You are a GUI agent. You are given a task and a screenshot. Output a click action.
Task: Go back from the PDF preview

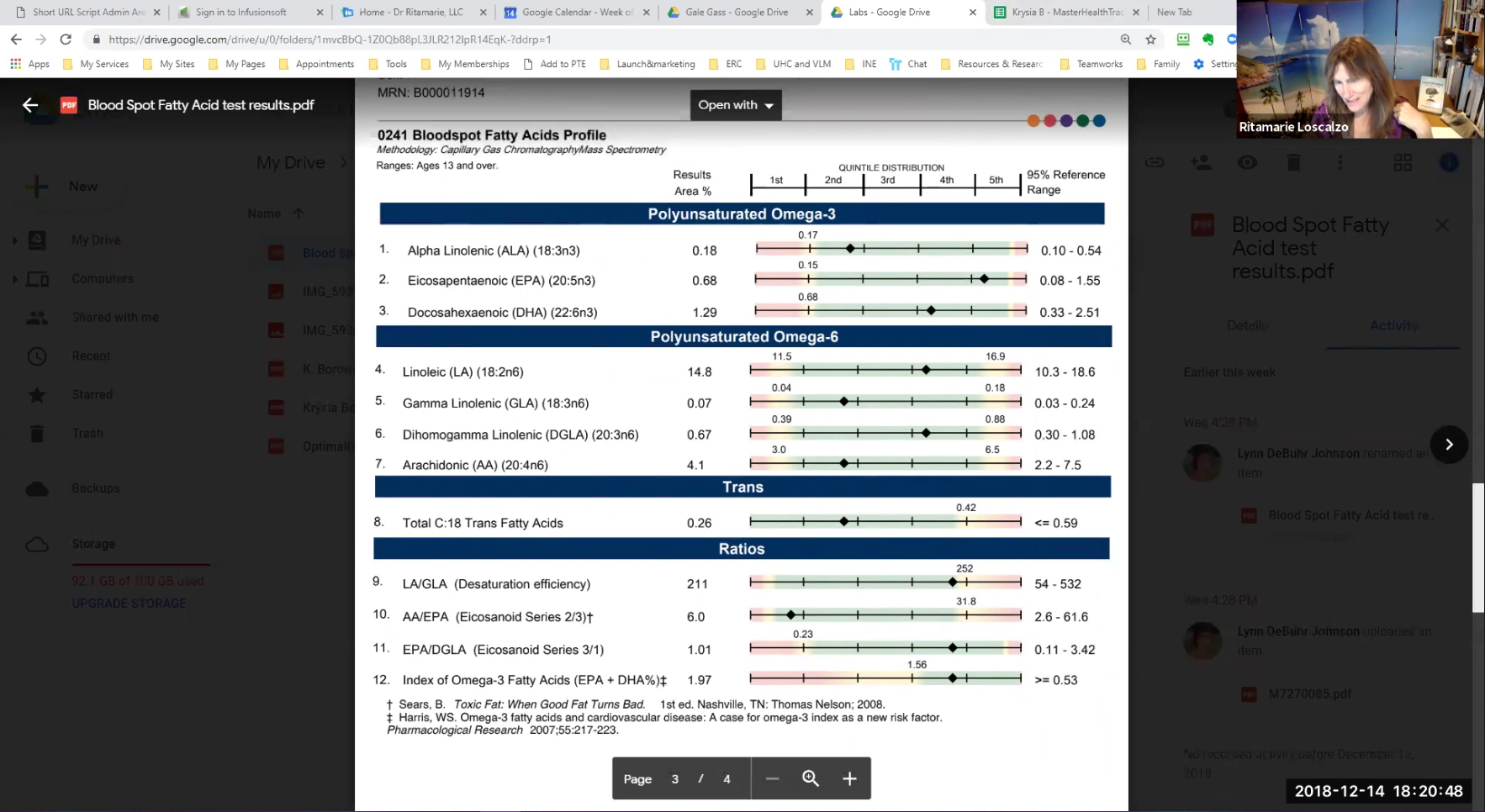point(30,105)
